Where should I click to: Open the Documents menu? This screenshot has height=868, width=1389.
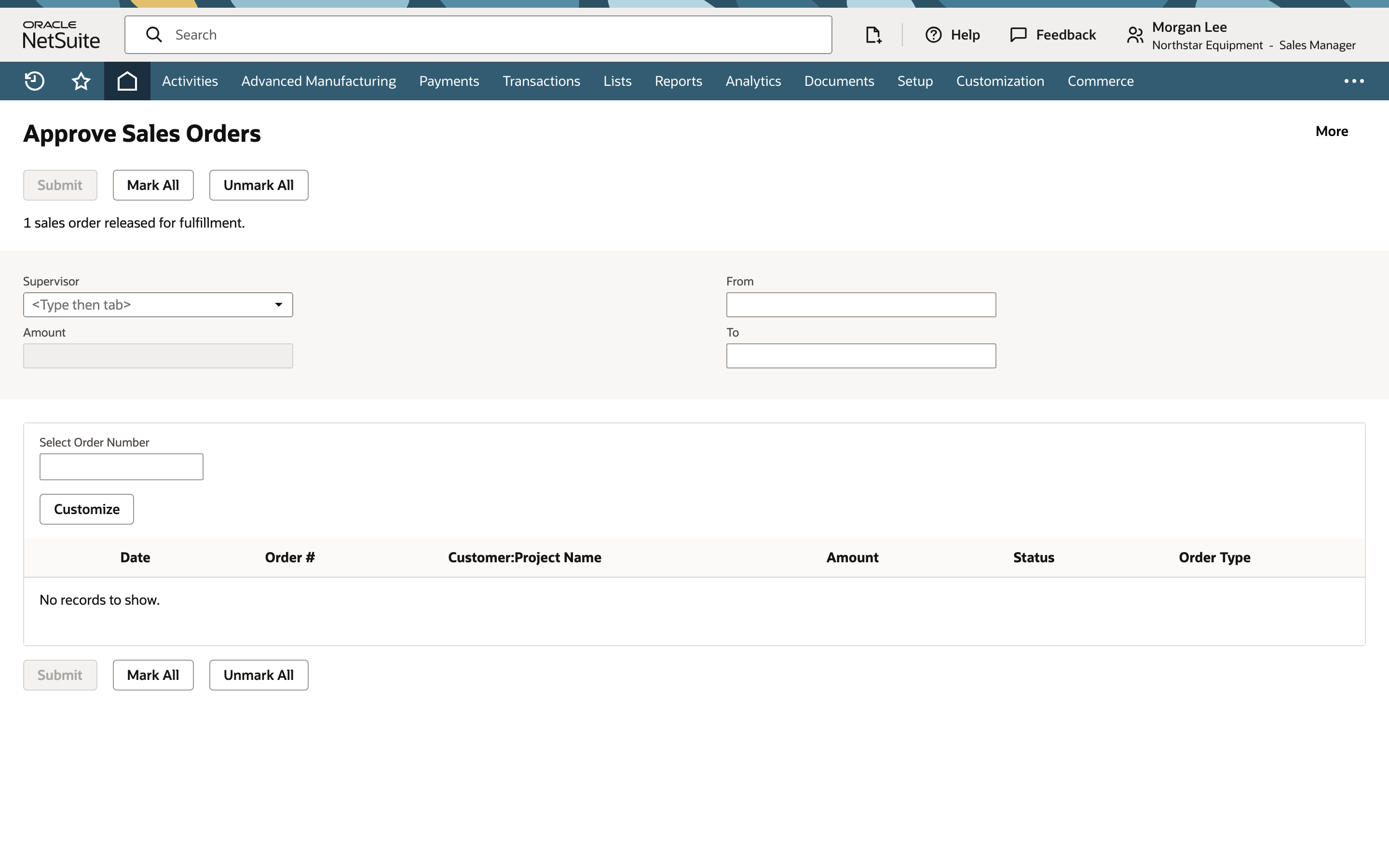click(x=839, y=81)
